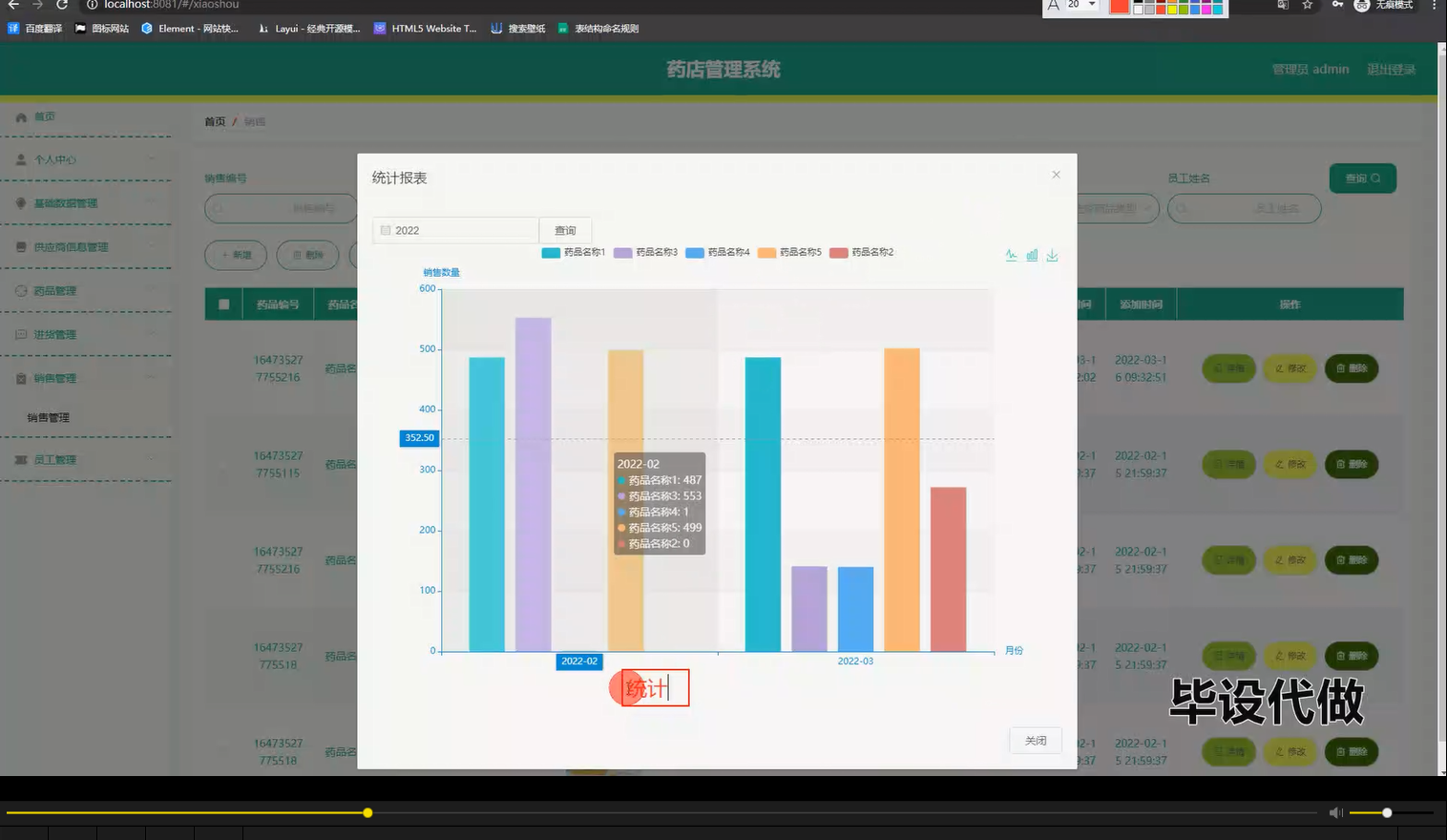1447x840 pixels.
Task: View site information icon in address bar
Action: point(93,5)
